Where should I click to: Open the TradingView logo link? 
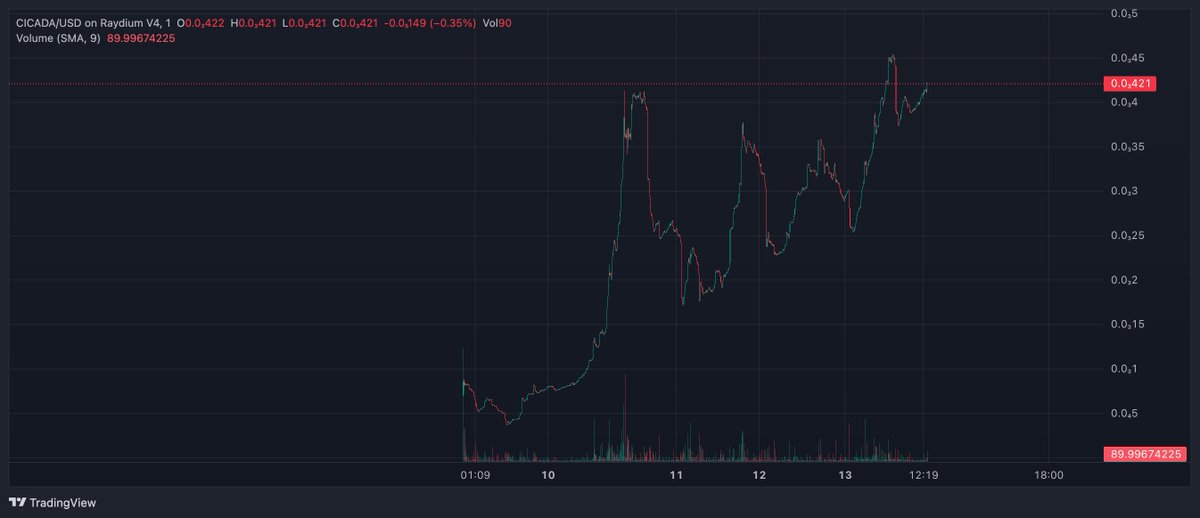point(53,502)
